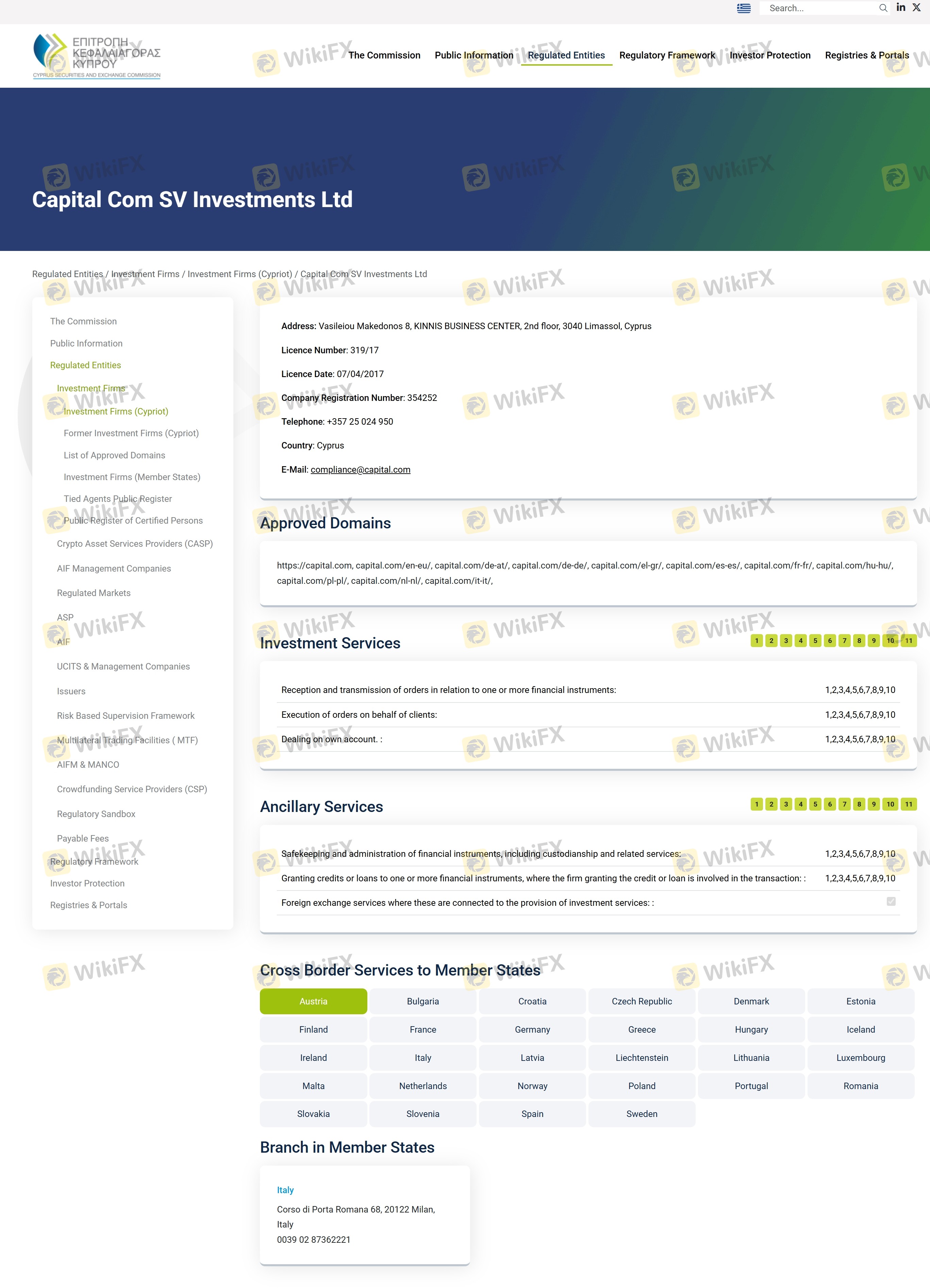Viewport: 930px width, 1288px height.
Task: Select Investment Firms in the sidebar
Action: [91, 388]
